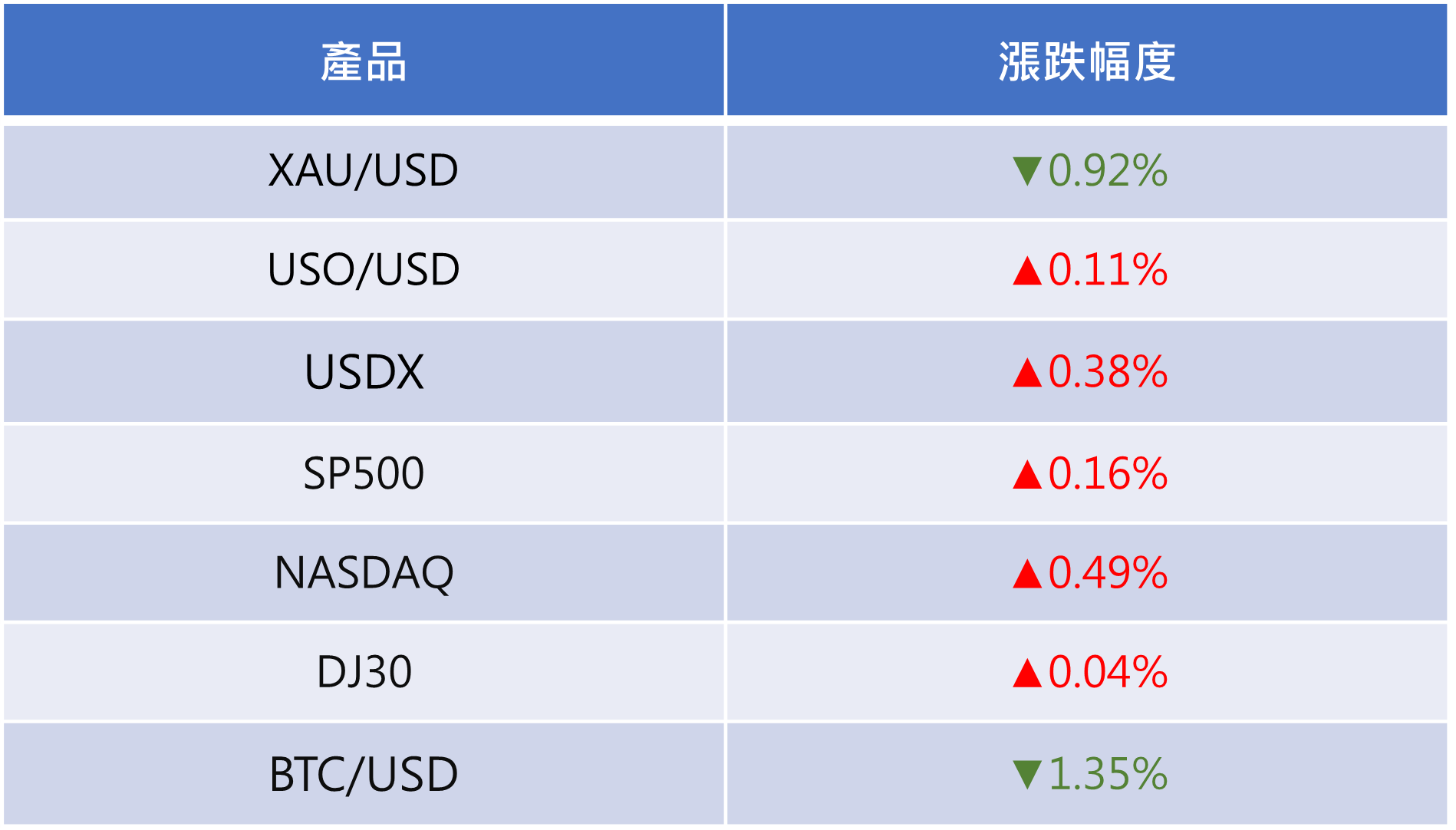Click the red up triangle for USDX
This screenshot has width=1456, height=830.
click(1026, 373)
